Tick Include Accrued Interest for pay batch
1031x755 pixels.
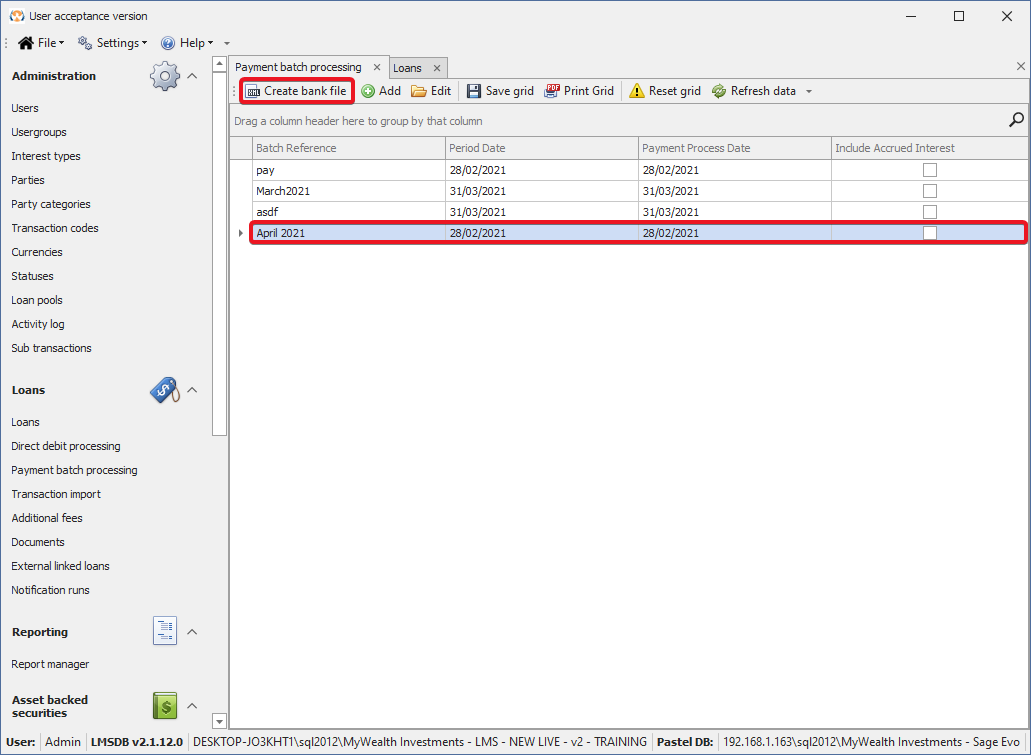(929, 170)
